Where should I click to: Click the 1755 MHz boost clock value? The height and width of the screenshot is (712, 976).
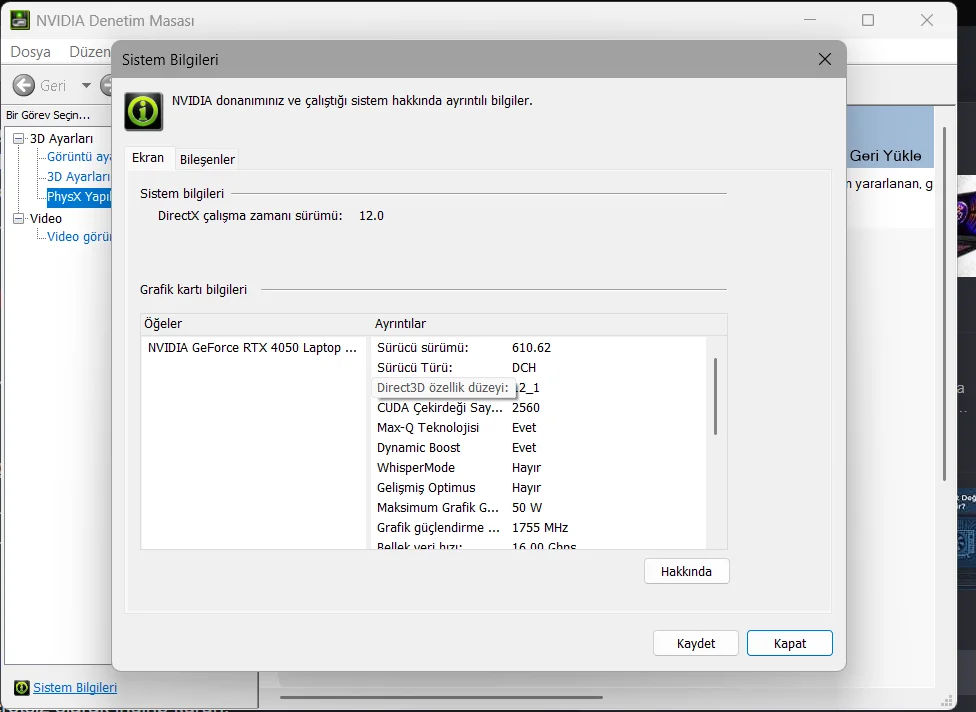[x=540, y=527]
